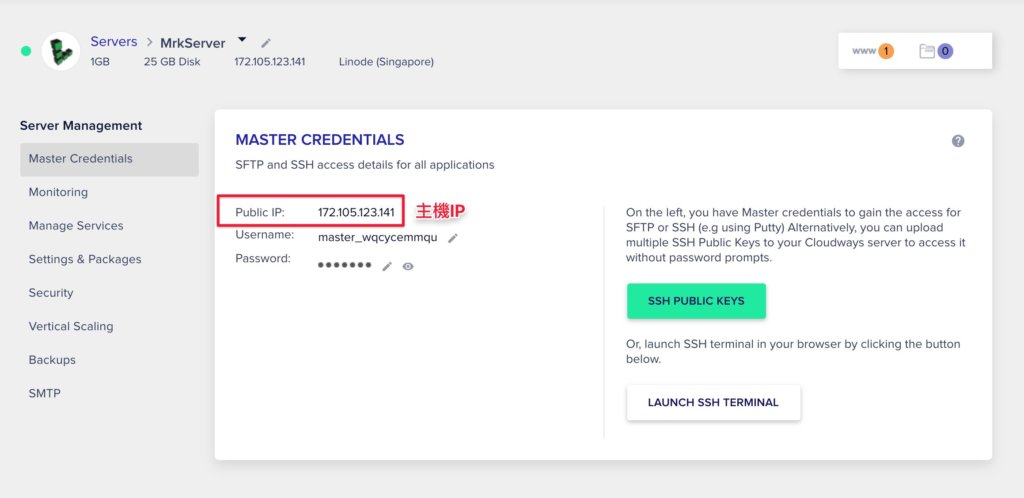Click the LAUNCH SSH TERMINAL button
1024x498 pixels.
pos(713,403)
